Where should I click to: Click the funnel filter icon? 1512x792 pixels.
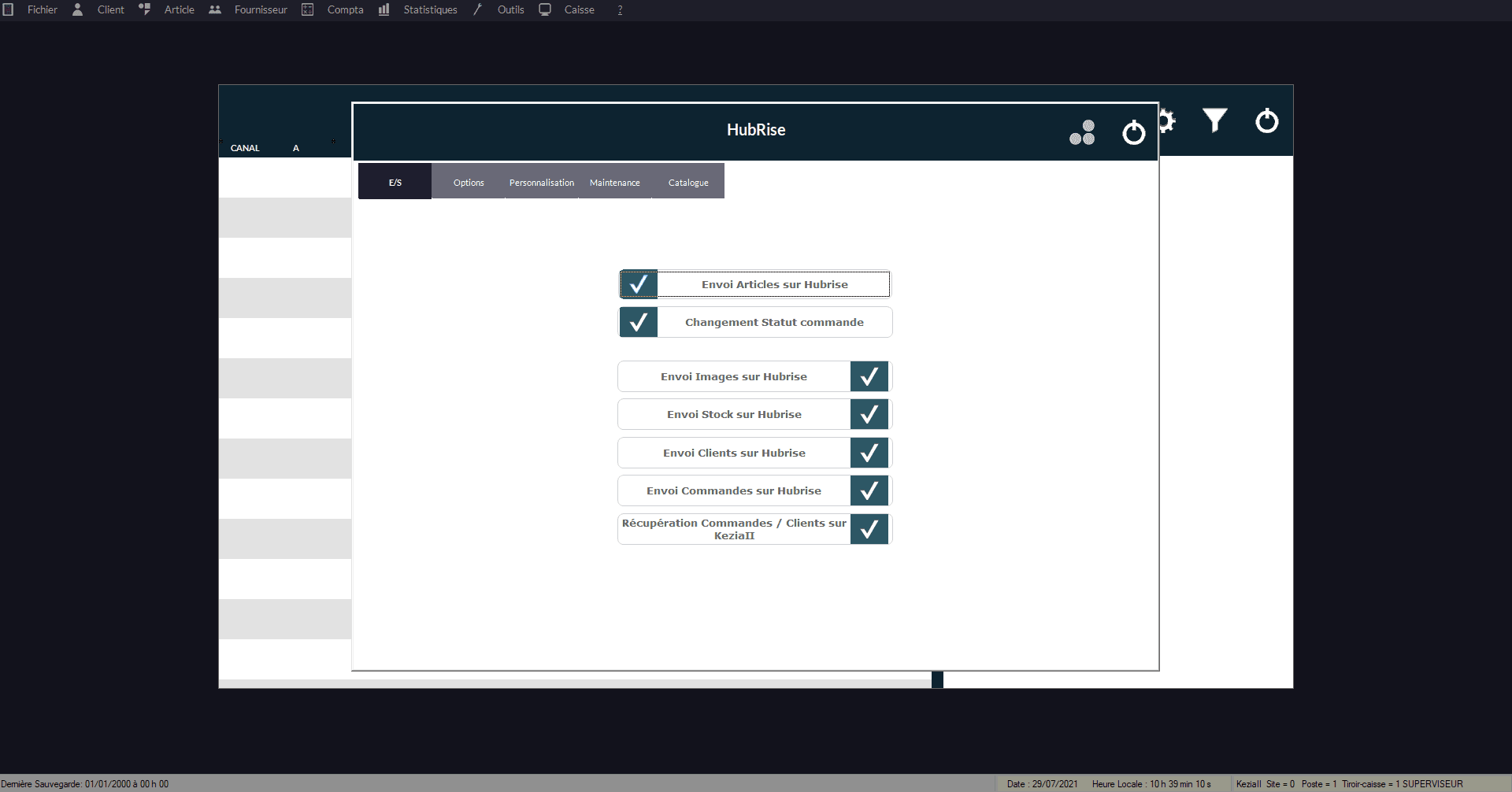[x=1214, y=120]
